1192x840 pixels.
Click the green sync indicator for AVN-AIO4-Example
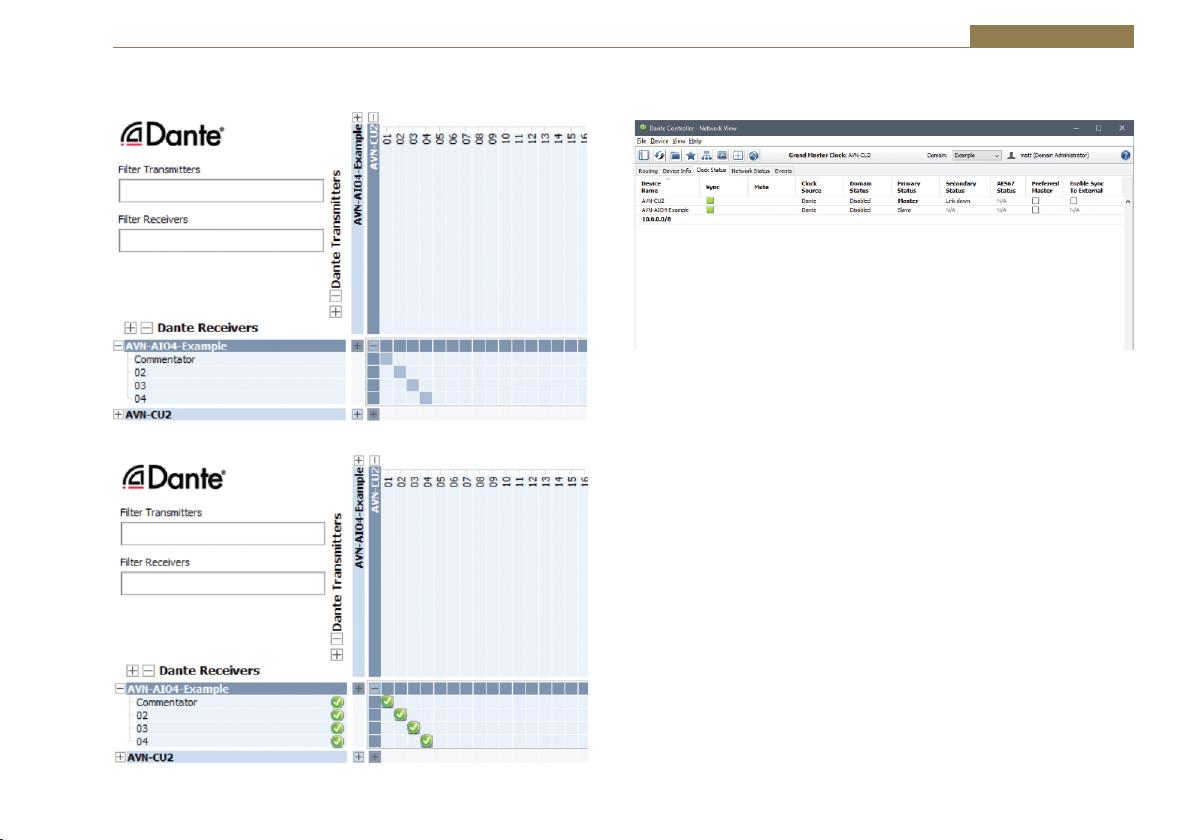pos(711,210)
